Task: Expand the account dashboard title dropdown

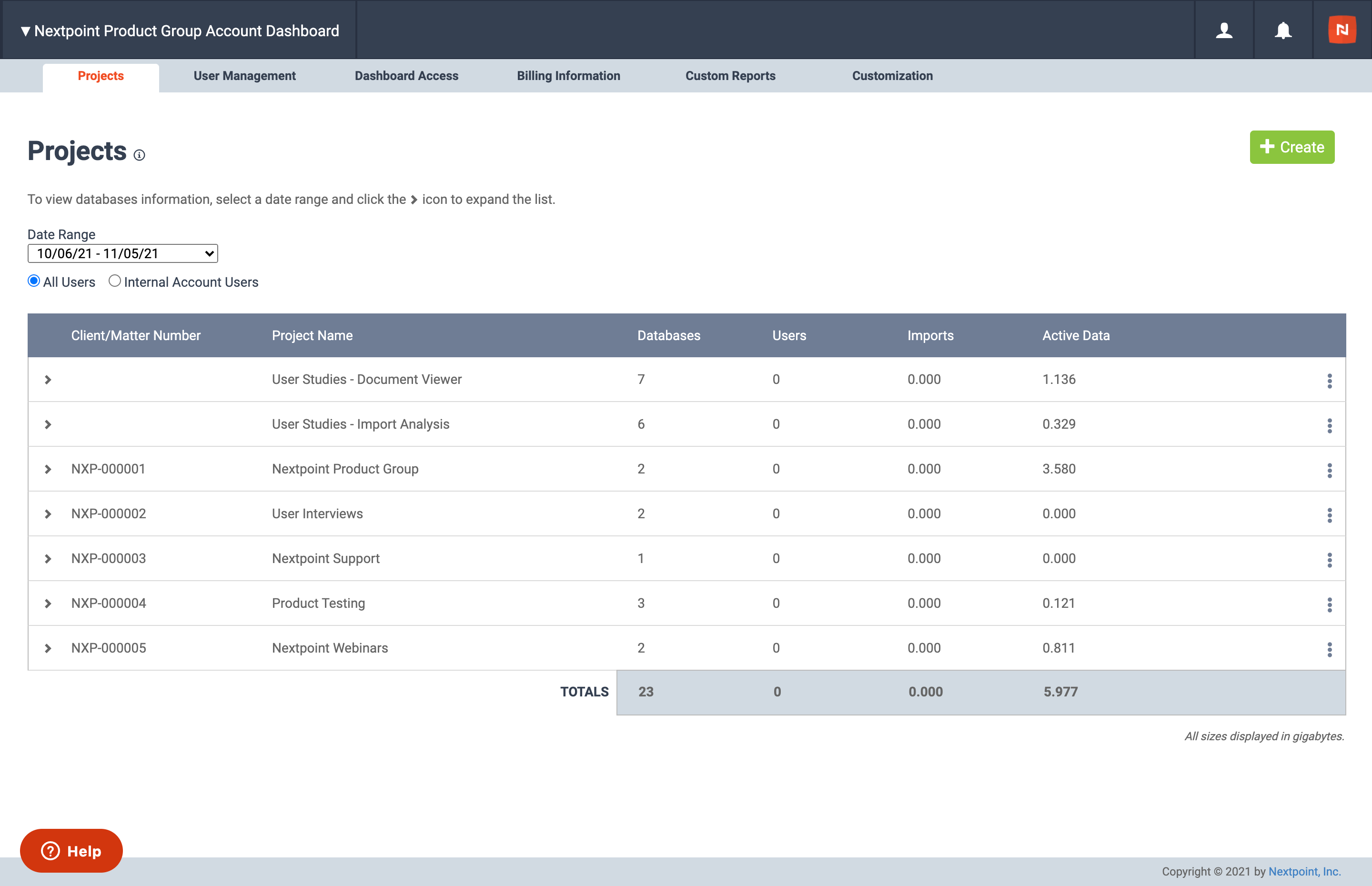Action: tap(180, 30)
